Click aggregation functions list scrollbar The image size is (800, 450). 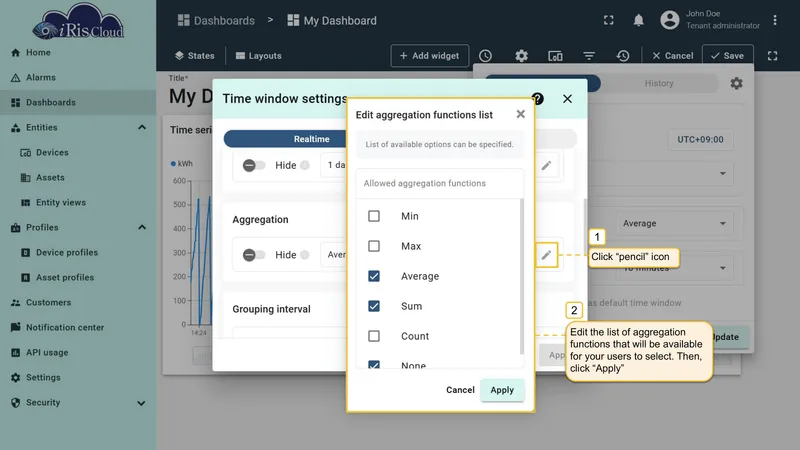coord(521,277)
